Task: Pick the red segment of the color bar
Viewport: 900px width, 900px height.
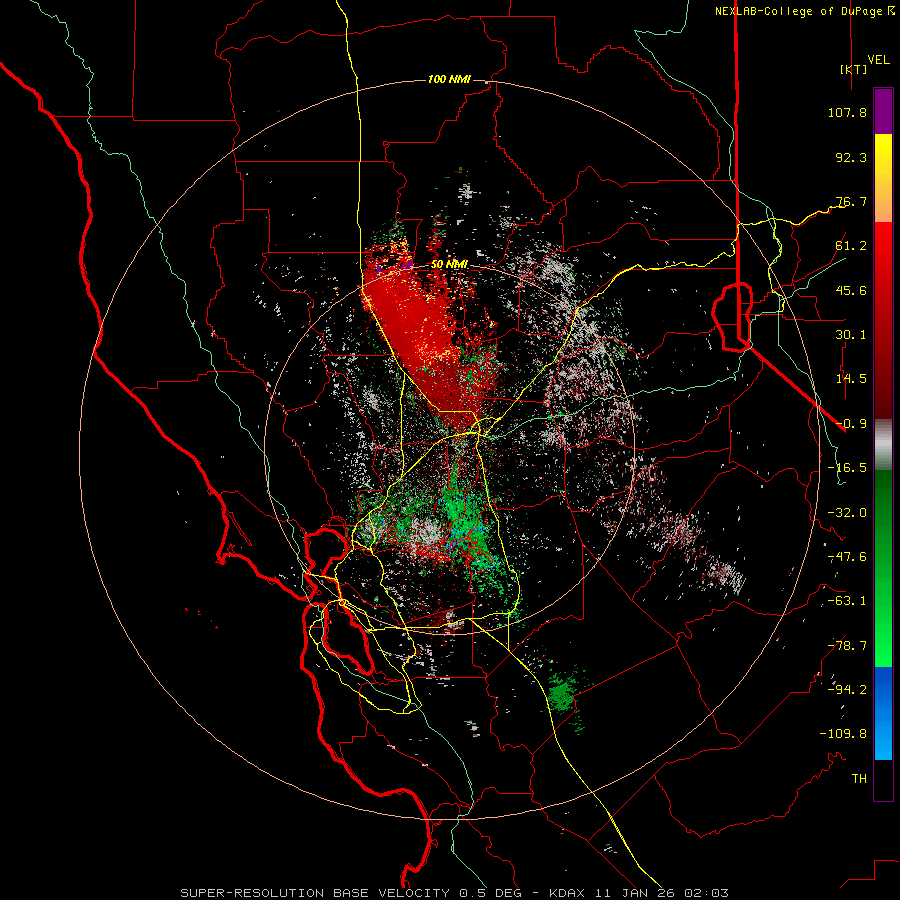Action: click(883, 320)
